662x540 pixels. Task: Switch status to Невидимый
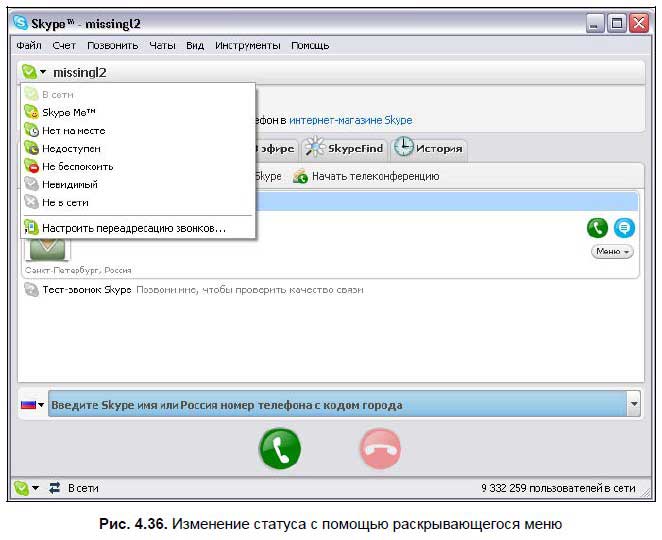point(68,184)
